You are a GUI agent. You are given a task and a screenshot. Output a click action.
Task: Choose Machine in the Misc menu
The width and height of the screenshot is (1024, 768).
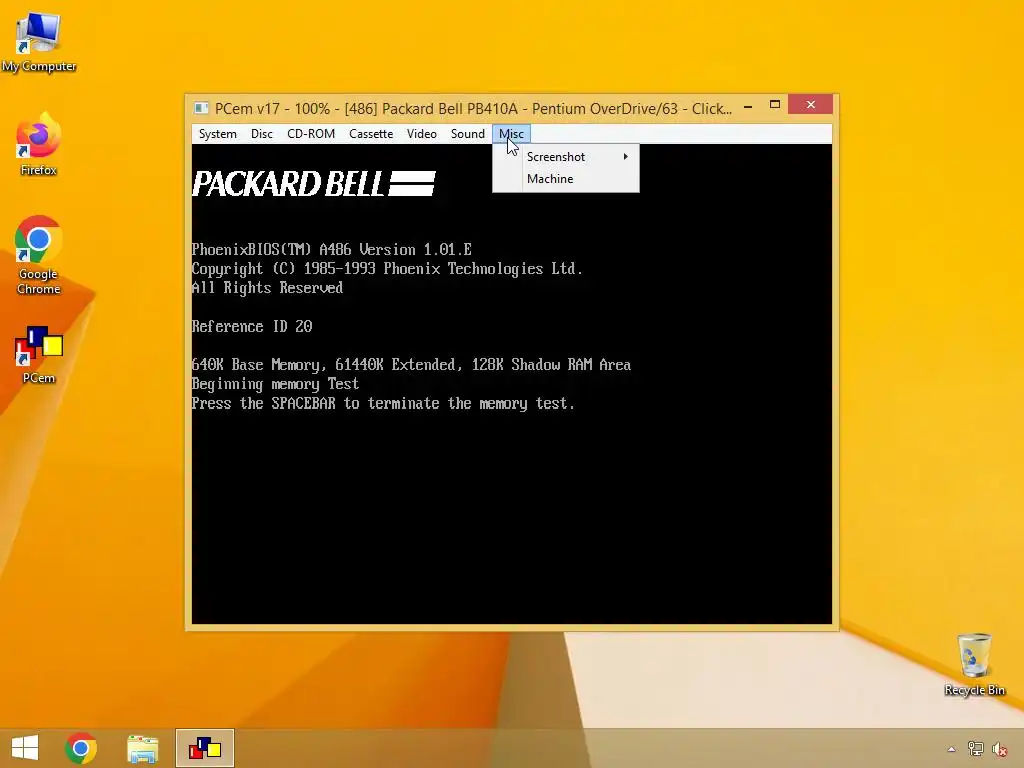point(566,179)
